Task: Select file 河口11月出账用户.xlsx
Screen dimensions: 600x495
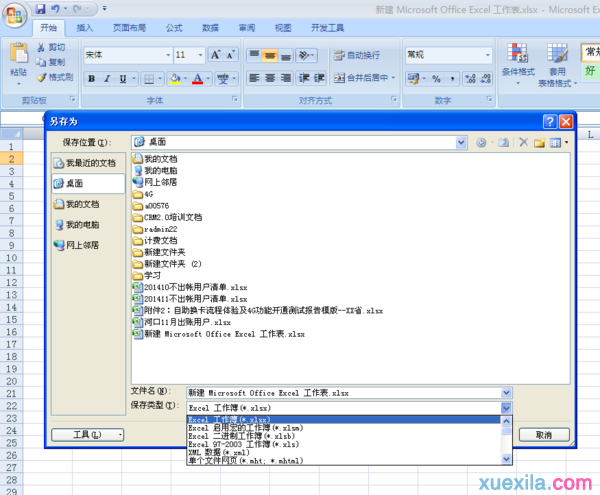Action: [182, 322]
